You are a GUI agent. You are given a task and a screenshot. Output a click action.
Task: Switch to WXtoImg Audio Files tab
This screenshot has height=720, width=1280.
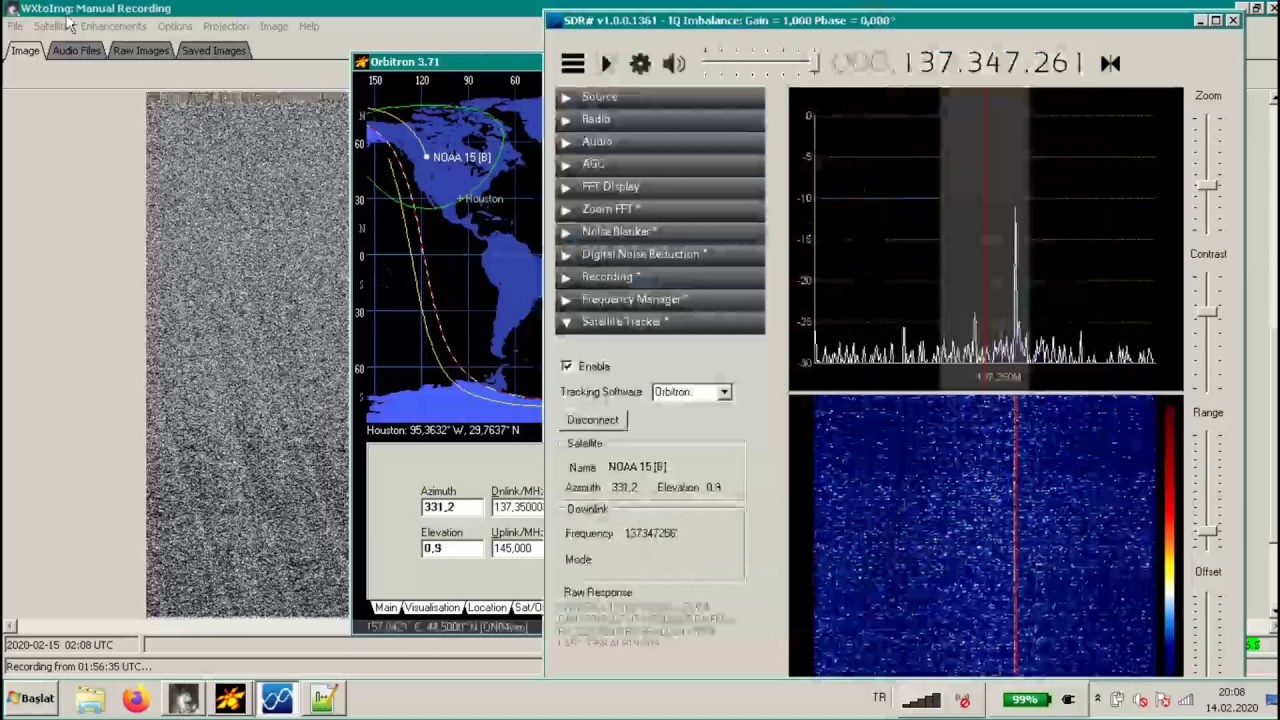[x=76, y=51]
